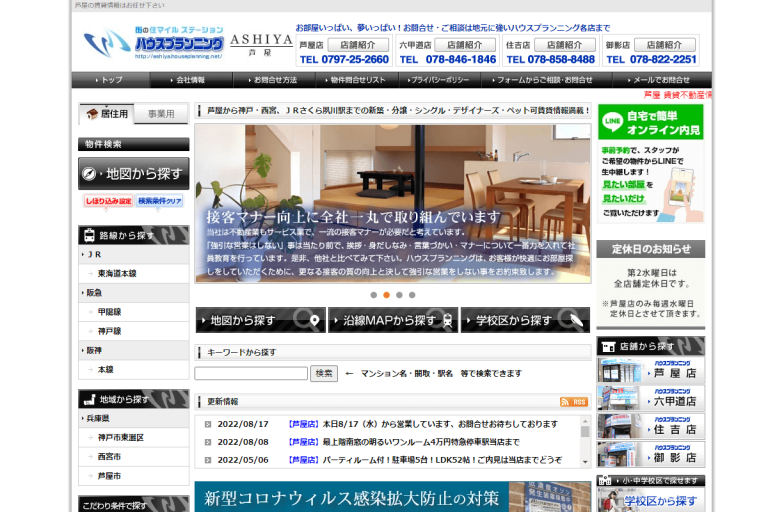Click 六甲道店 phone number 078-846-1846

(461, 59)
